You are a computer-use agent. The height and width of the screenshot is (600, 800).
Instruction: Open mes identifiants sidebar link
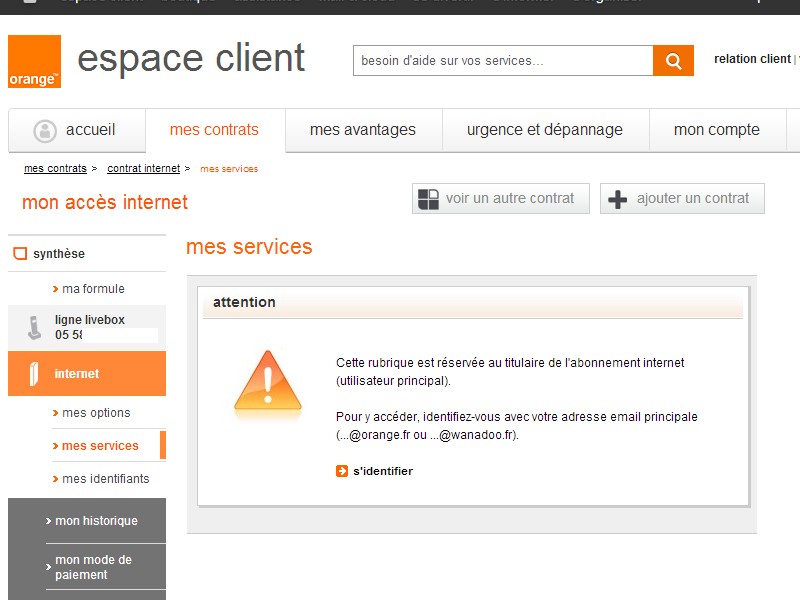point(106,479)
